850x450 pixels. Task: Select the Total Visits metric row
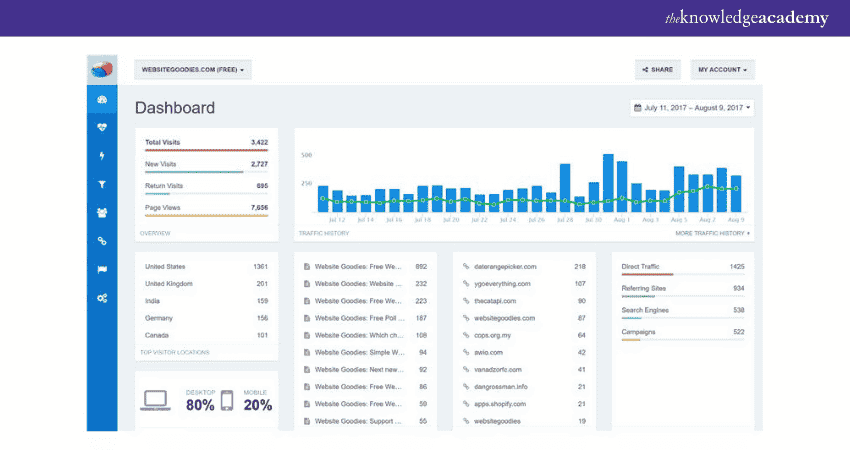point(206,143)
